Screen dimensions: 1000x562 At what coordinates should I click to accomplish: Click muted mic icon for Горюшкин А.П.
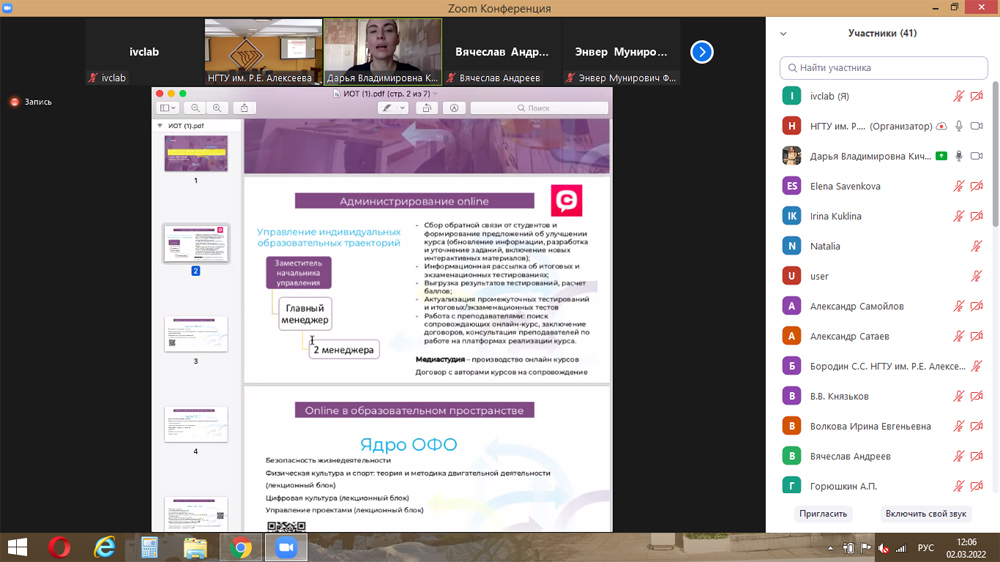pyautogui.click(x=959, y=486)
